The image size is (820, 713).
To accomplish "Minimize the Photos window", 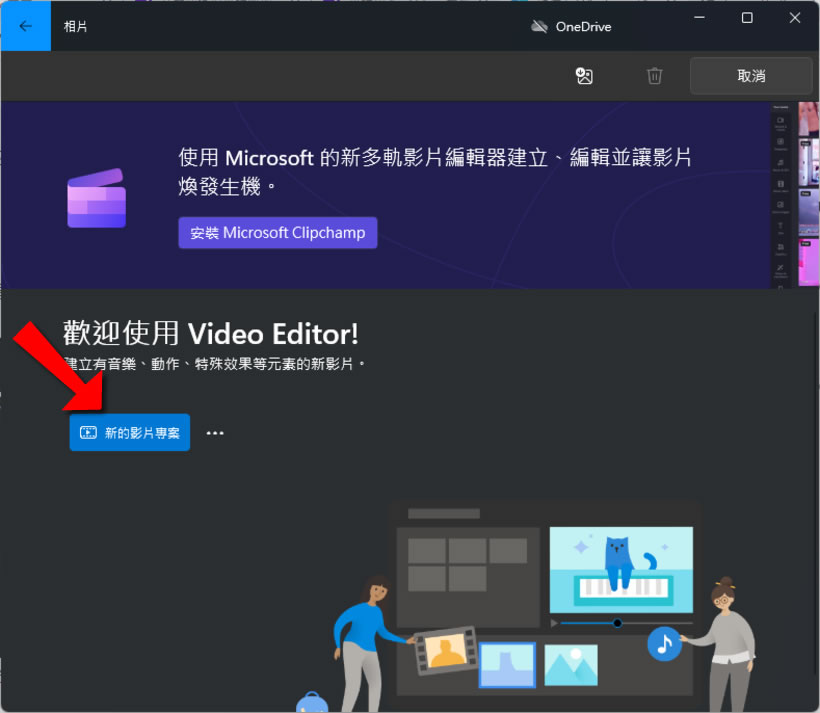I will [699, 18].
